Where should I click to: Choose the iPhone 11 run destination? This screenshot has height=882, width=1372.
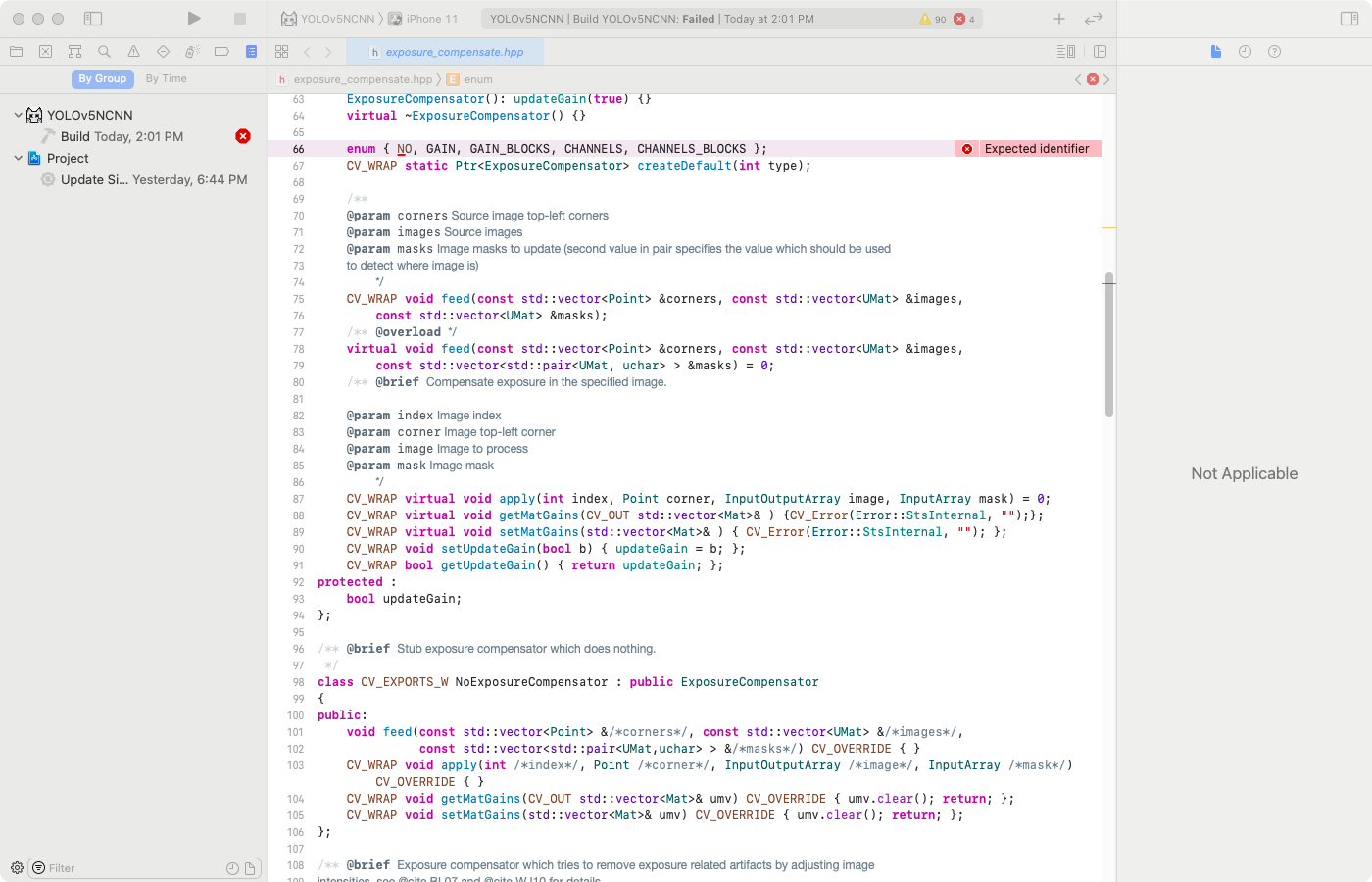click(423, 19)
